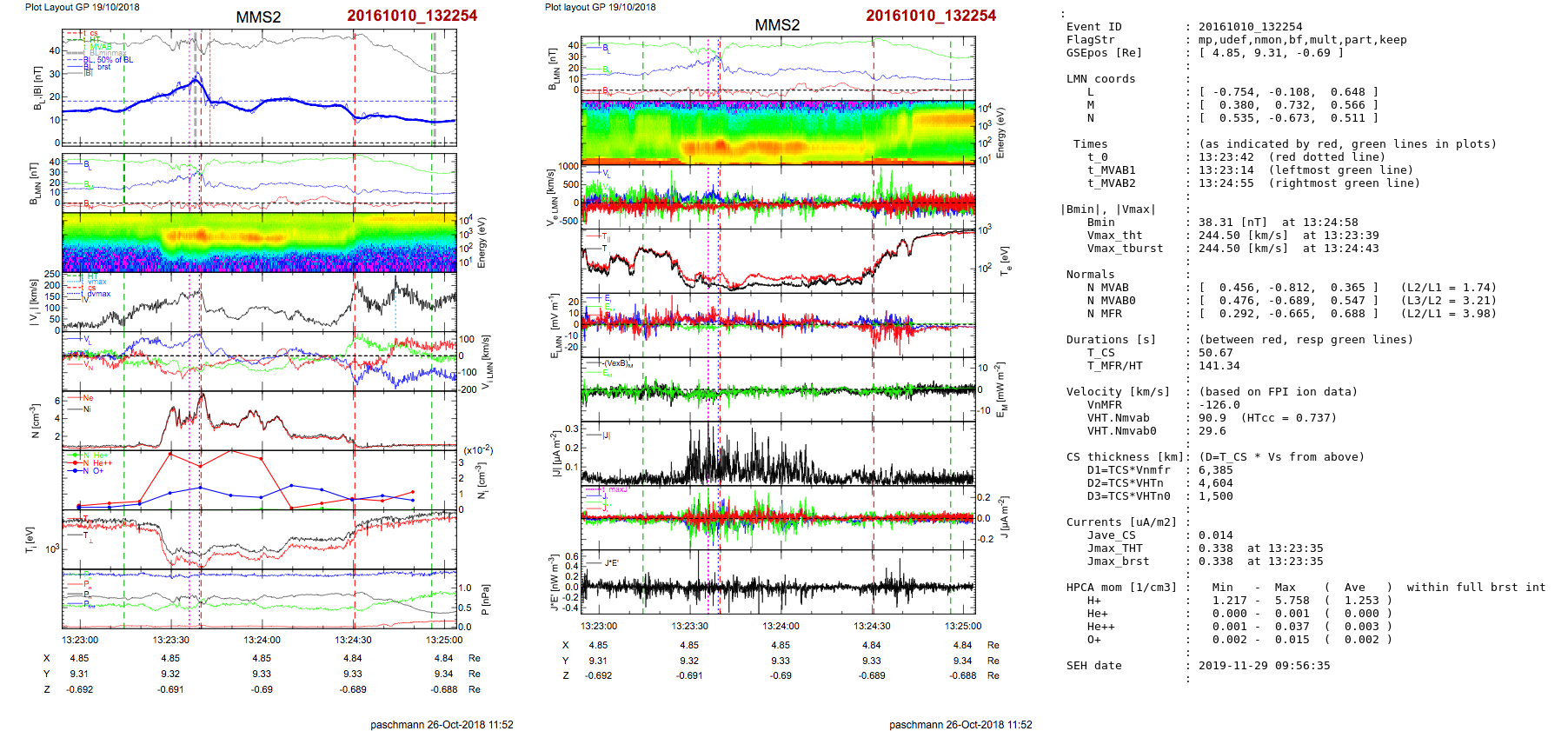Click "paschmann 26-Oct-2018 11:52" footer under the left plot
This screenshot has width=1568, height=731.
click(x=442, y=725)
